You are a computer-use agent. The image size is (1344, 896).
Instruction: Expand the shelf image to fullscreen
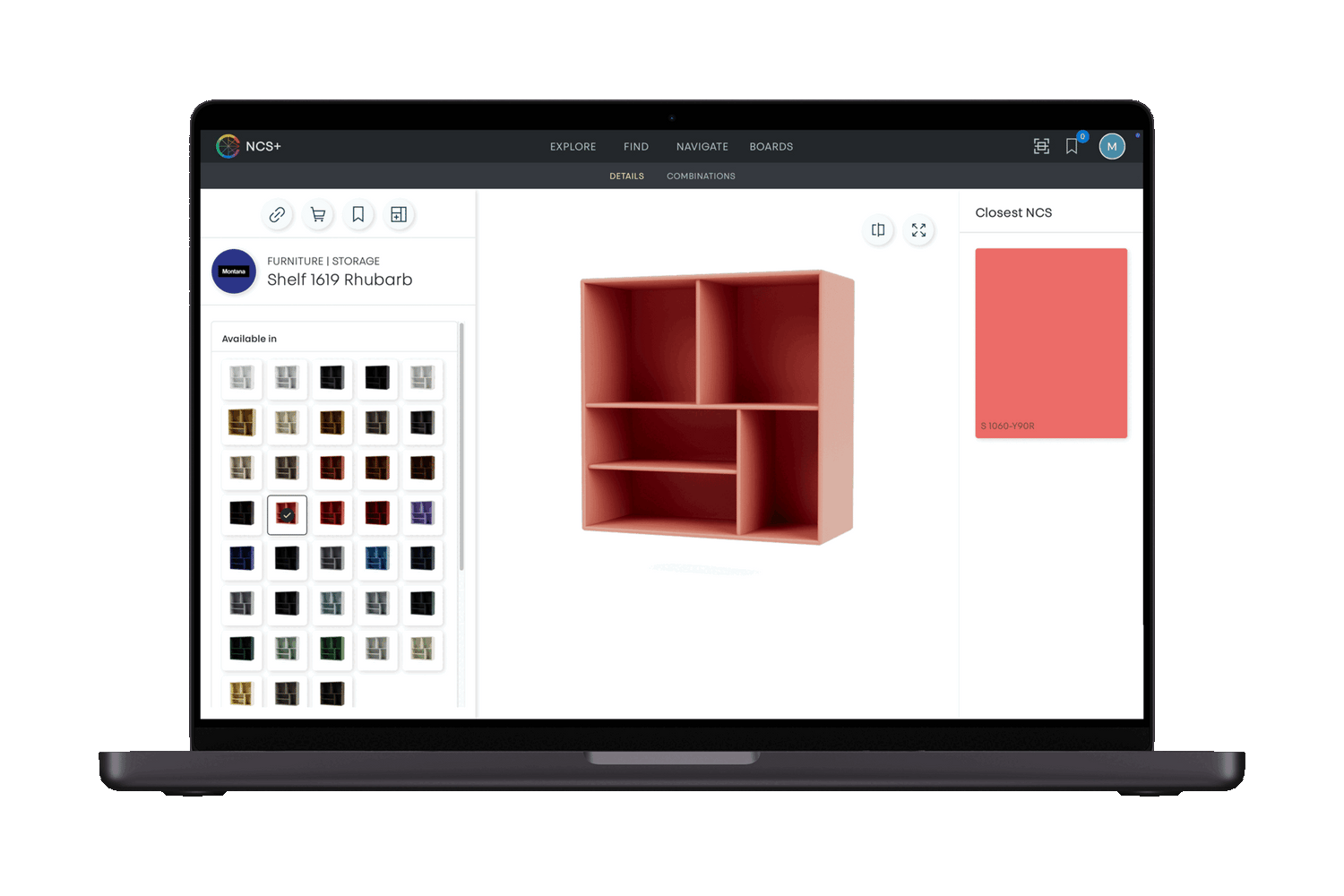pos(918,230)
